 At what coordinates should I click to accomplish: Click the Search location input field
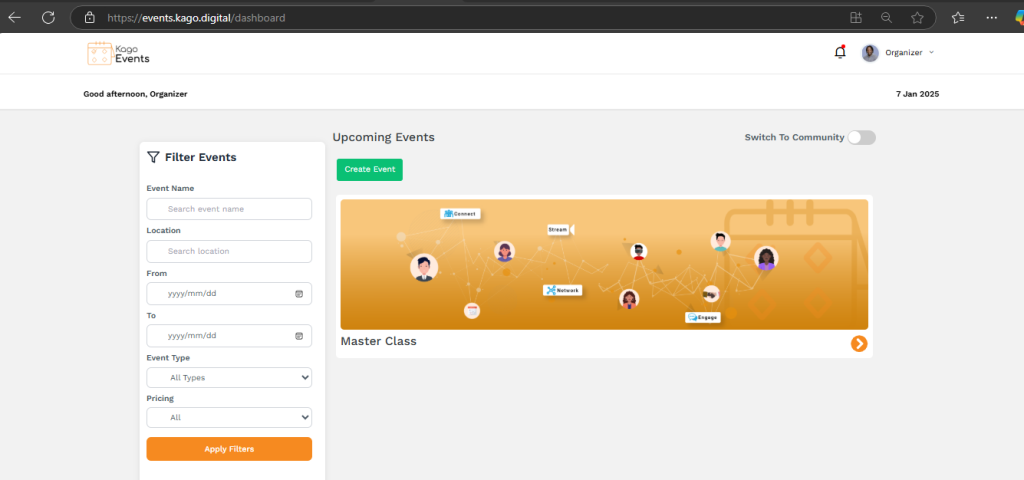[229, 251]
